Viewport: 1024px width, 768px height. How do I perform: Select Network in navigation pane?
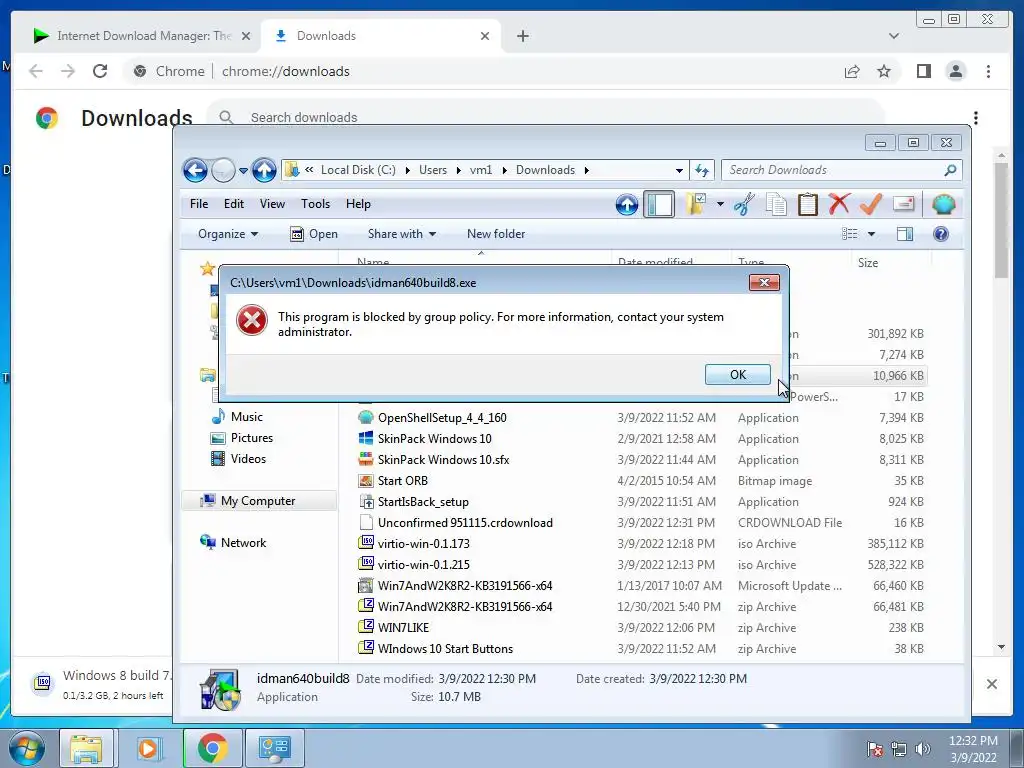click(x=243, y=543)
